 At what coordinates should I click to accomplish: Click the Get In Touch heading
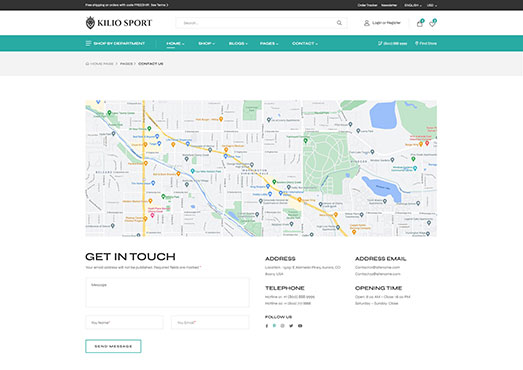[130, 257]
